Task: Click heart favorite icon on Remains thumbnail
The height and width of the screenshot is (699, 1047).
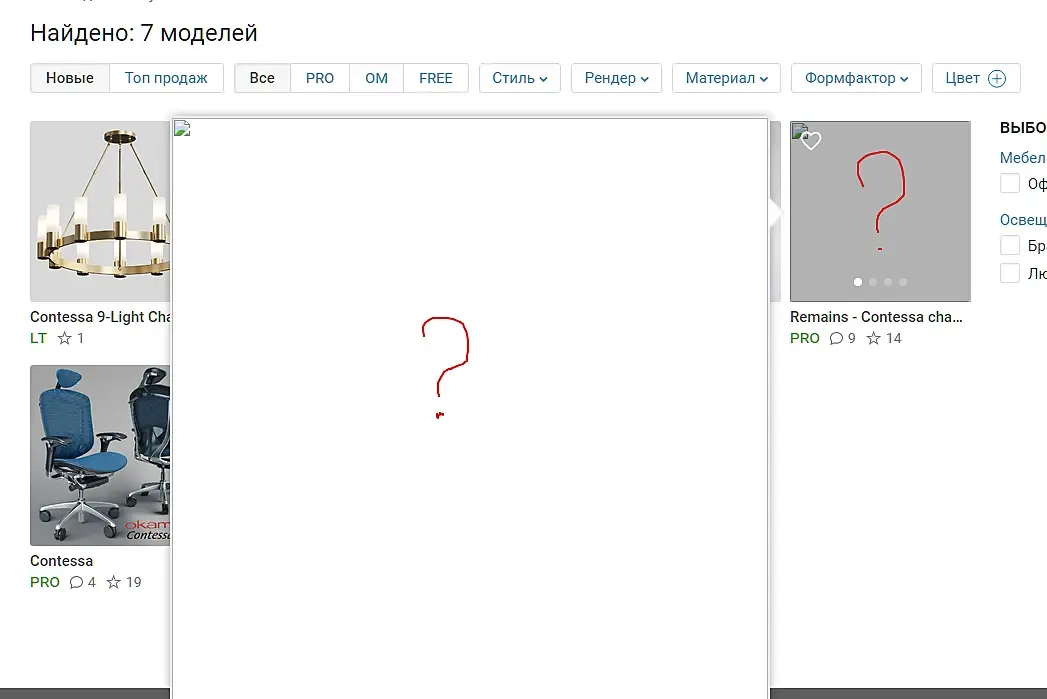Action: click(811, 141)
